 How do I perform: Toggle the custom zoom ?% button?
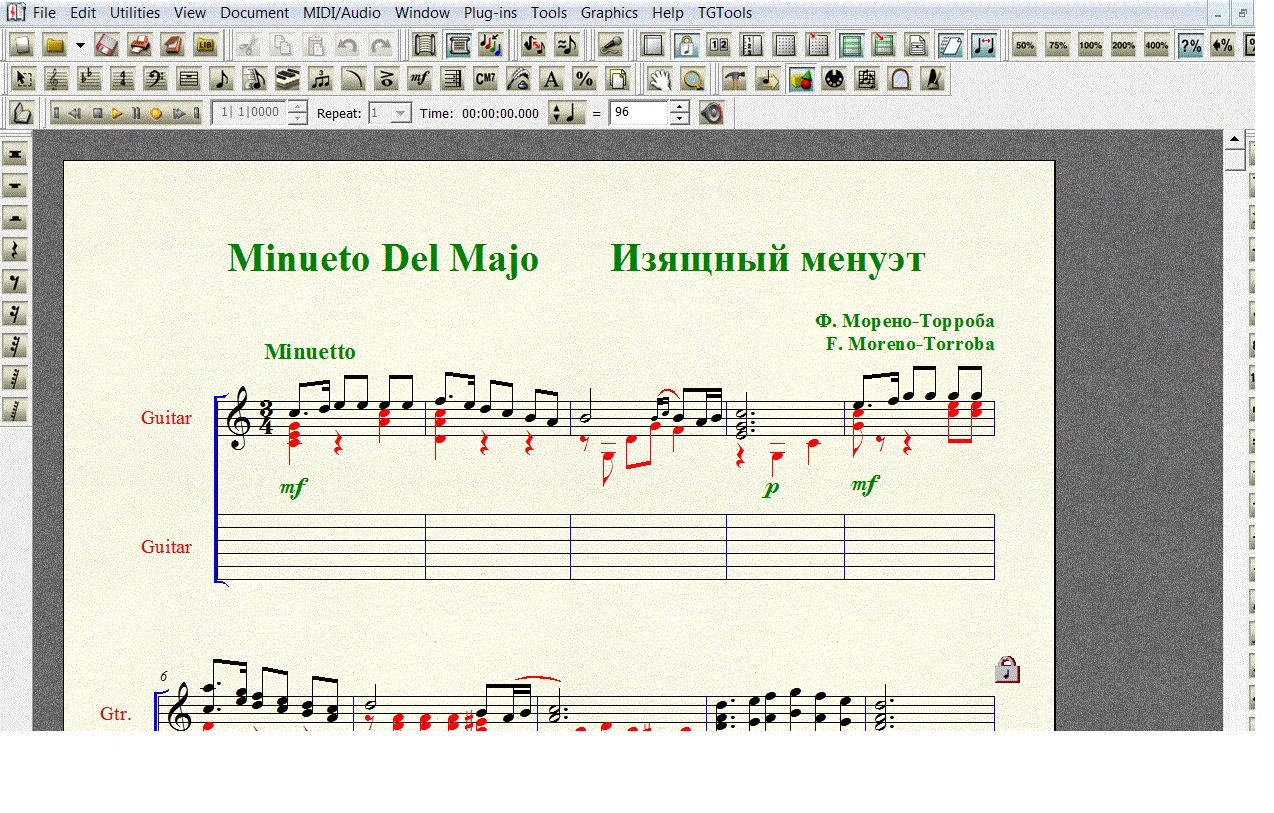[x=1190, y=45]
